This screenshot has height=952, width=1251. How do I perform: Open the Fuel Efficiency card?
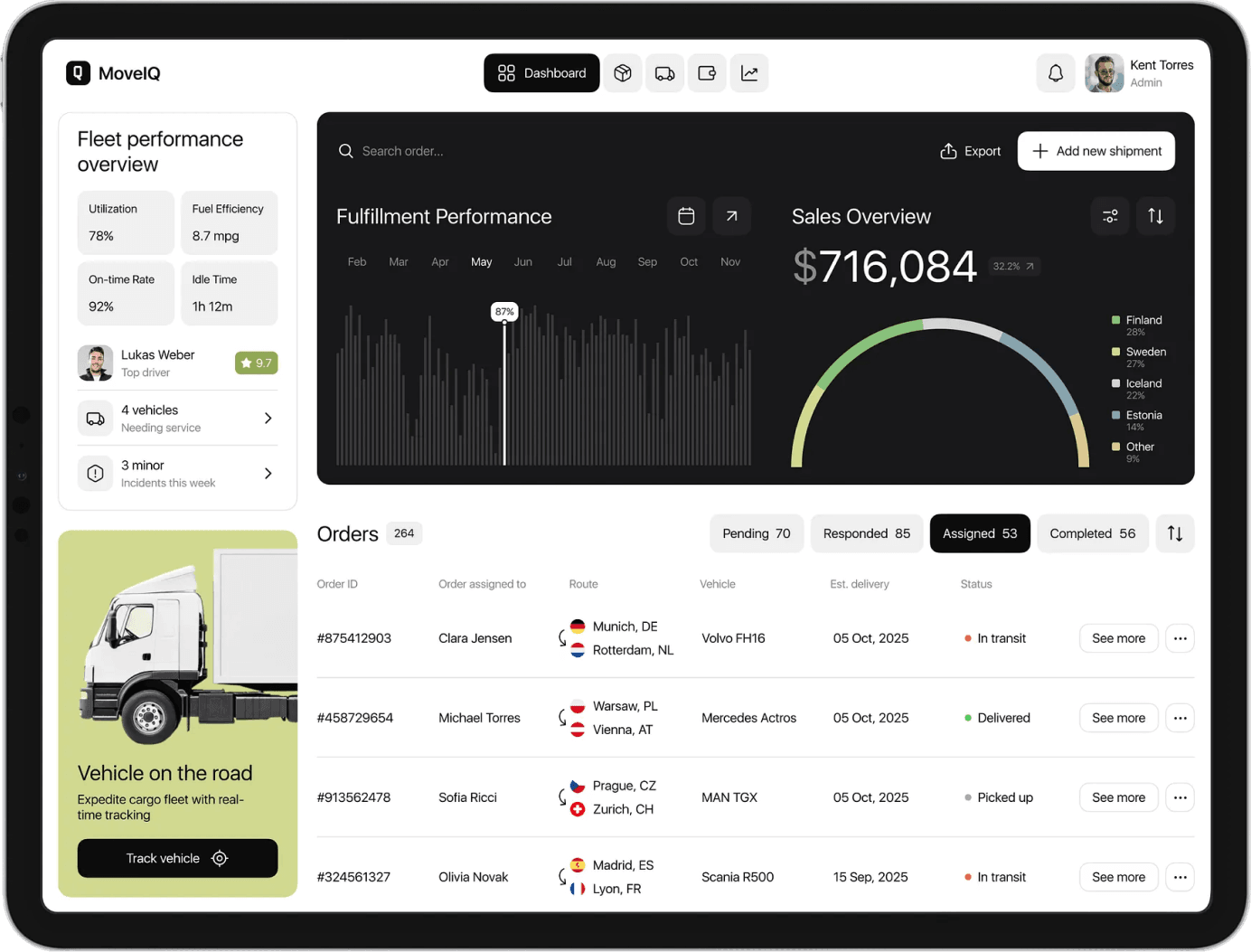[x=230, y=222]
